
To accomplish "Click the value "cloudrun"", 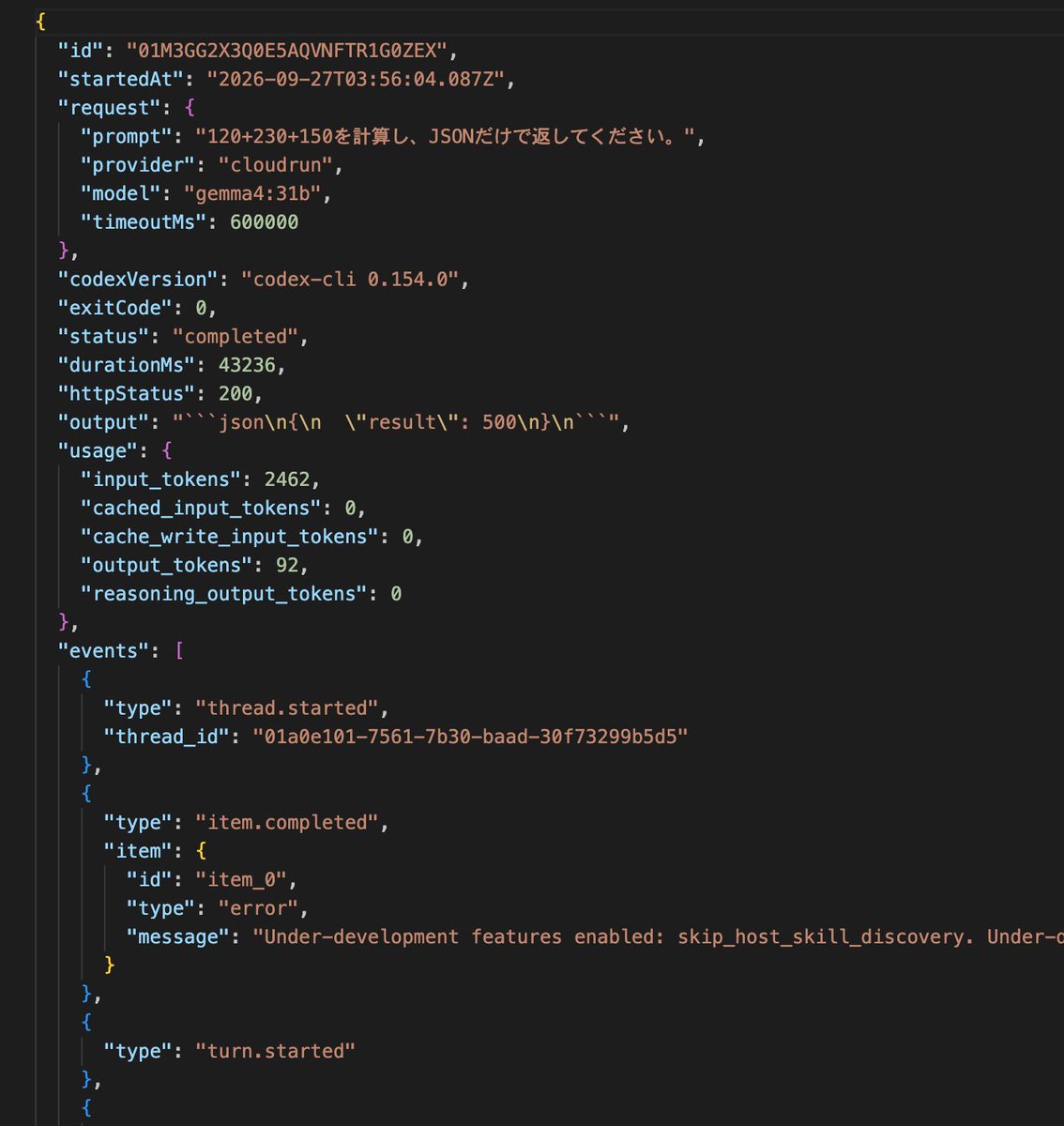I will 276,164.
